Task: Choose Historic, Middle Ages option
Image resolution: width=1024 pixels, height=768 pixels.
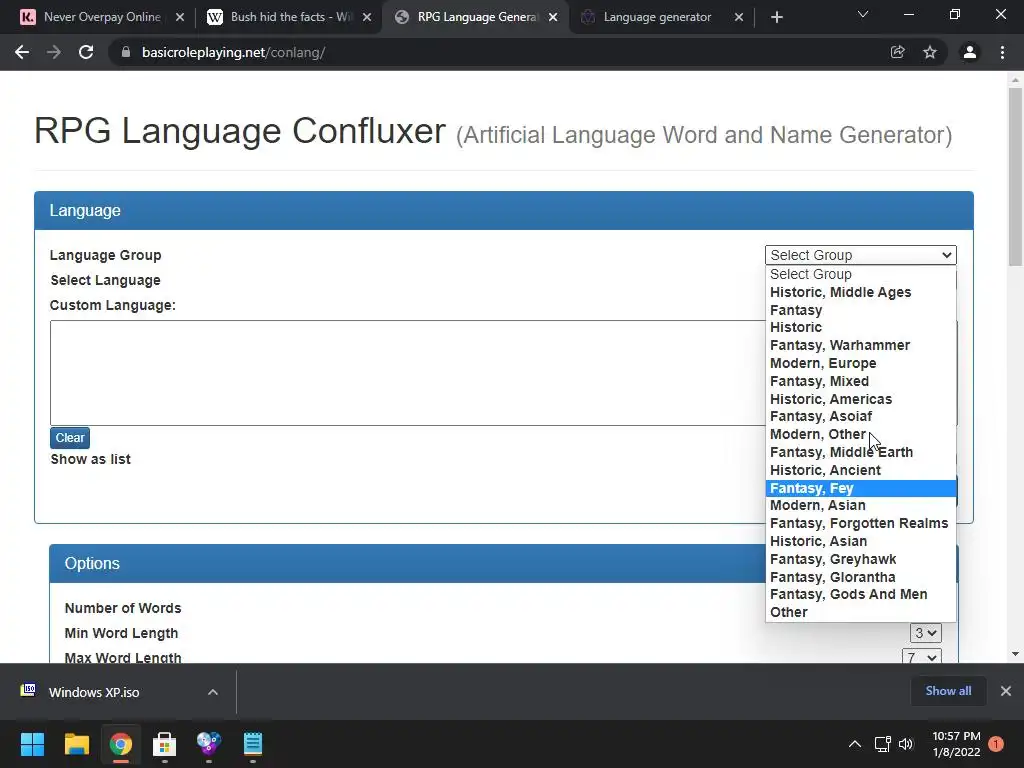Action: (x=860, y=292)
